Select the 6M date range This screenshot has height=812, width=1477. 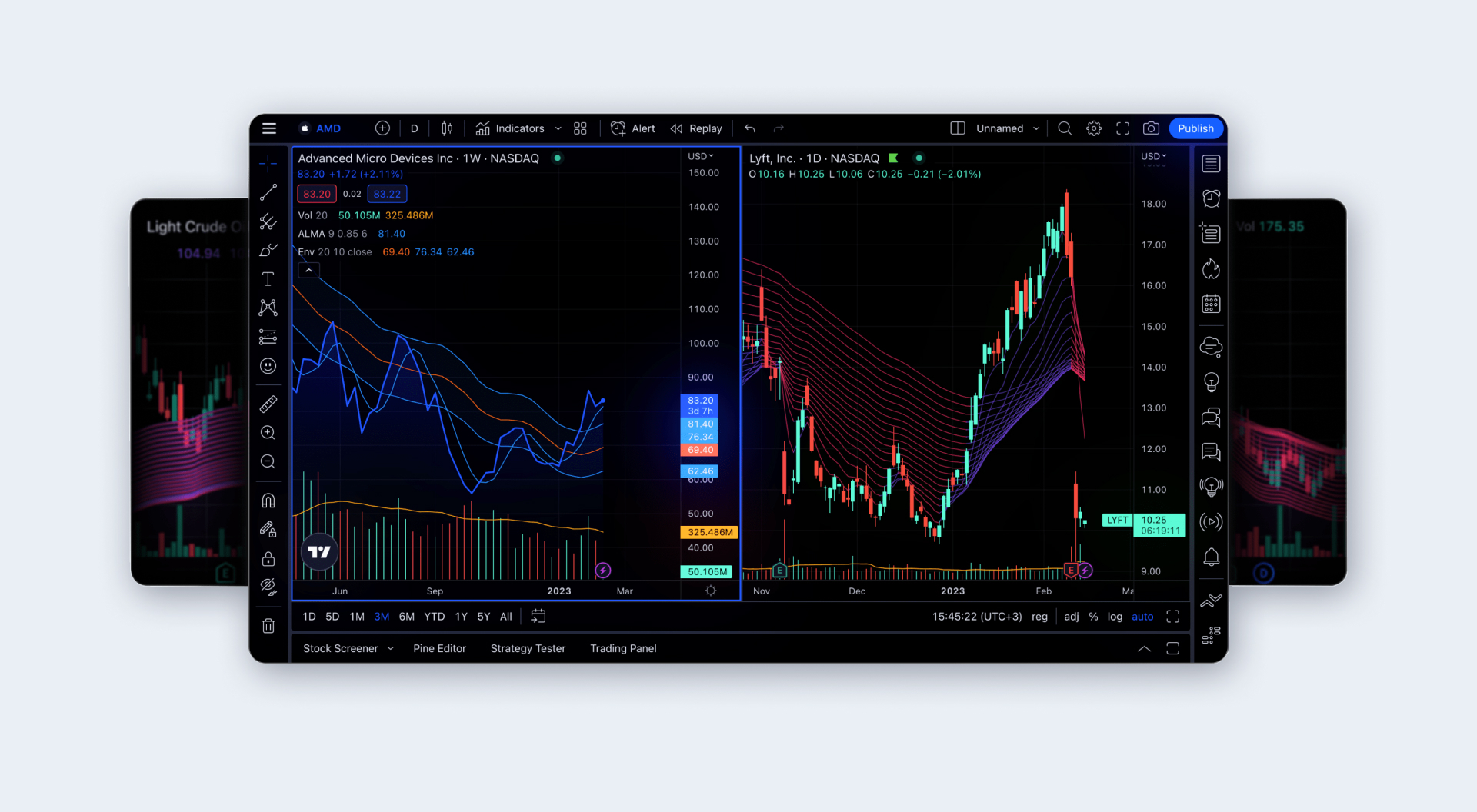click(407, 617)
